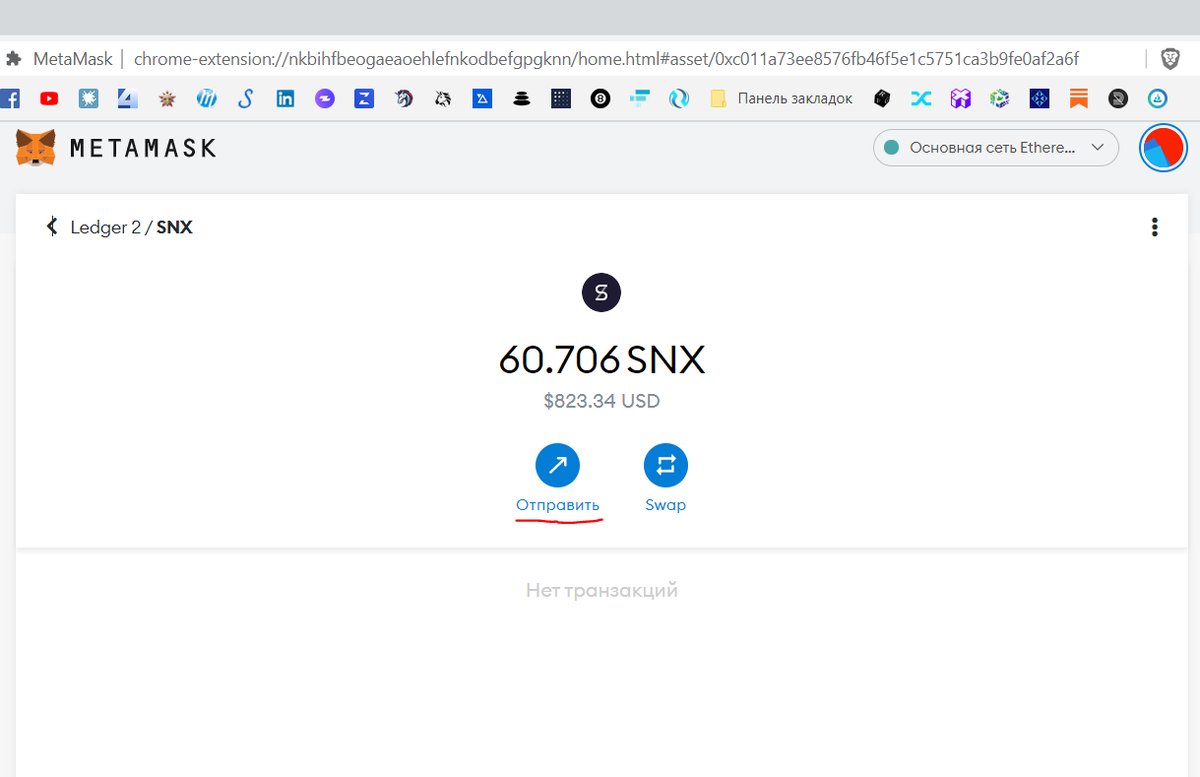Open the spiky star bookmark
The width and height of the screenshot is (1200, 777).
pos(167,99)
